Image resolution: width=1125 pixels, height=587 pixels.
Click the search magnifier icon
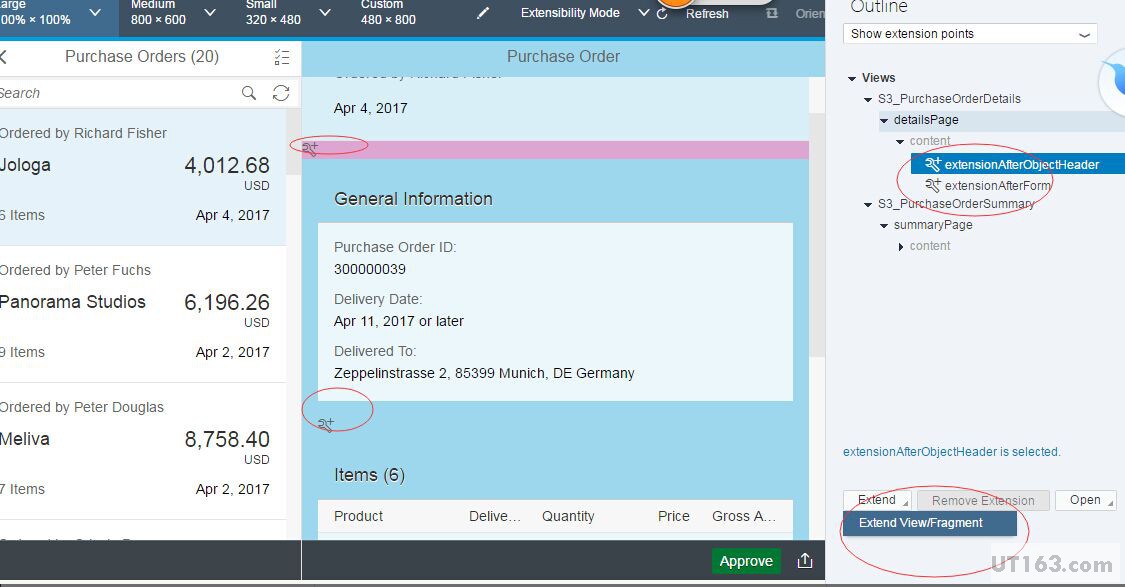(x=249, y=93)
